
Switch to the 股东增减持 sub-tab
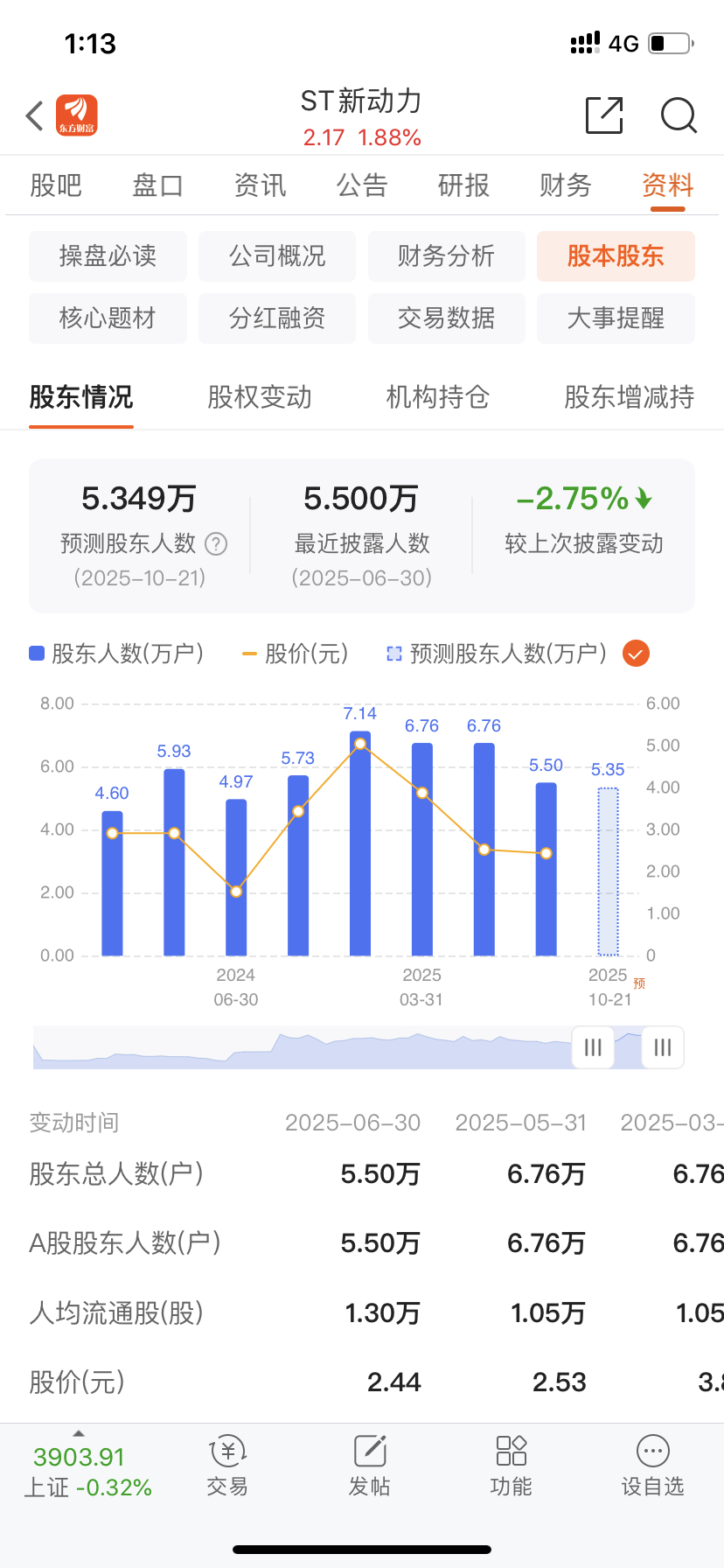tap(630, 397)
